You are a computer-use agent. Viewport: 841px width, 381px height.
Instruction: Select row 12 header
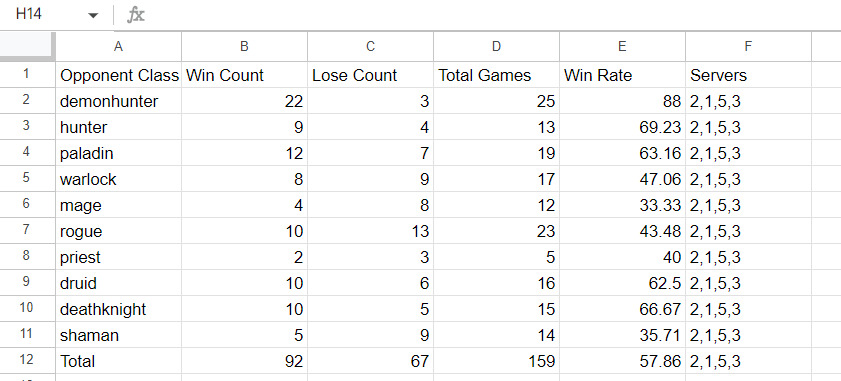tap(27, 361)
